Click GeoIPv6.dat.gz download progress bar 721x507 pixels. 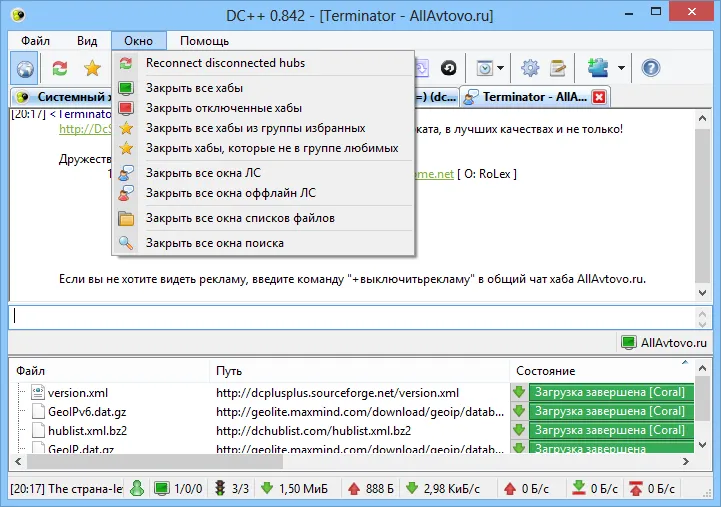pyautogui.click(x=611, y=411)
